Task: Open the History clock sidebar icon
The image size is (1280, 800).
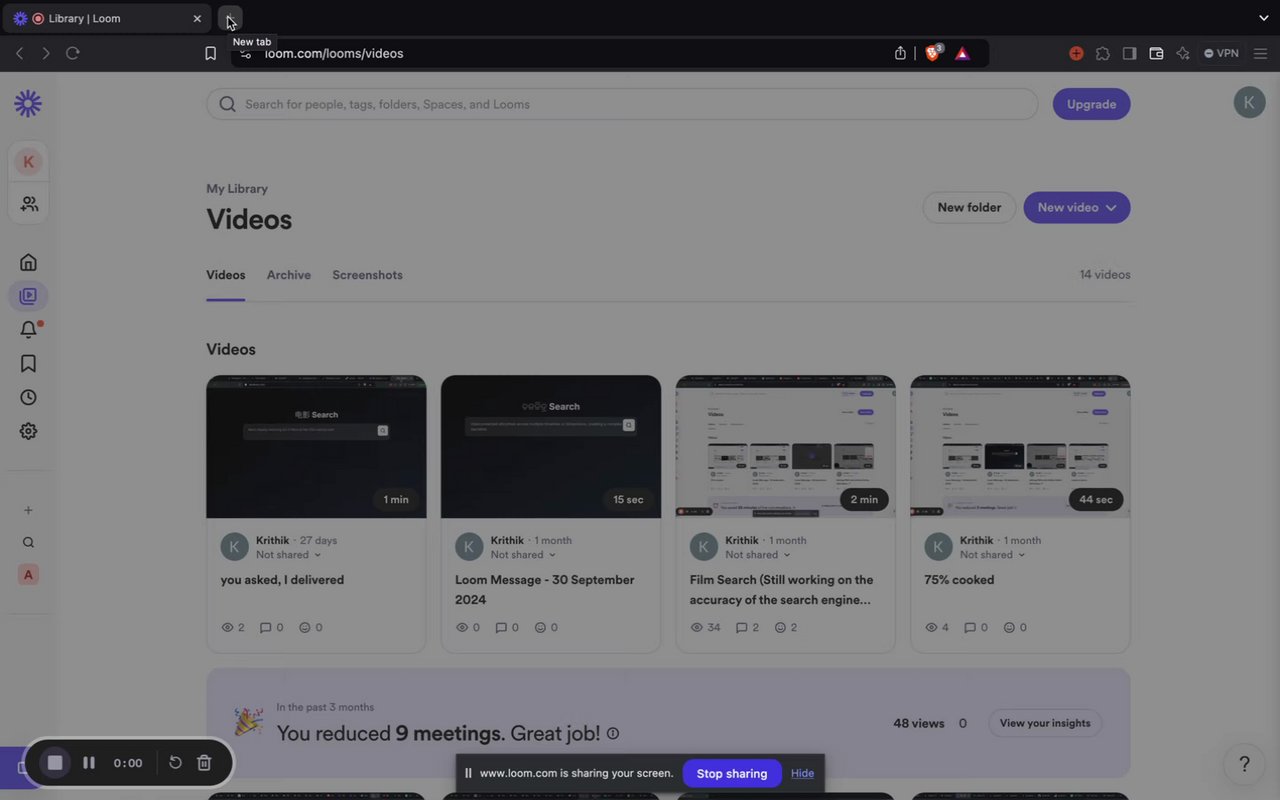Action: (x=28, y=397)
